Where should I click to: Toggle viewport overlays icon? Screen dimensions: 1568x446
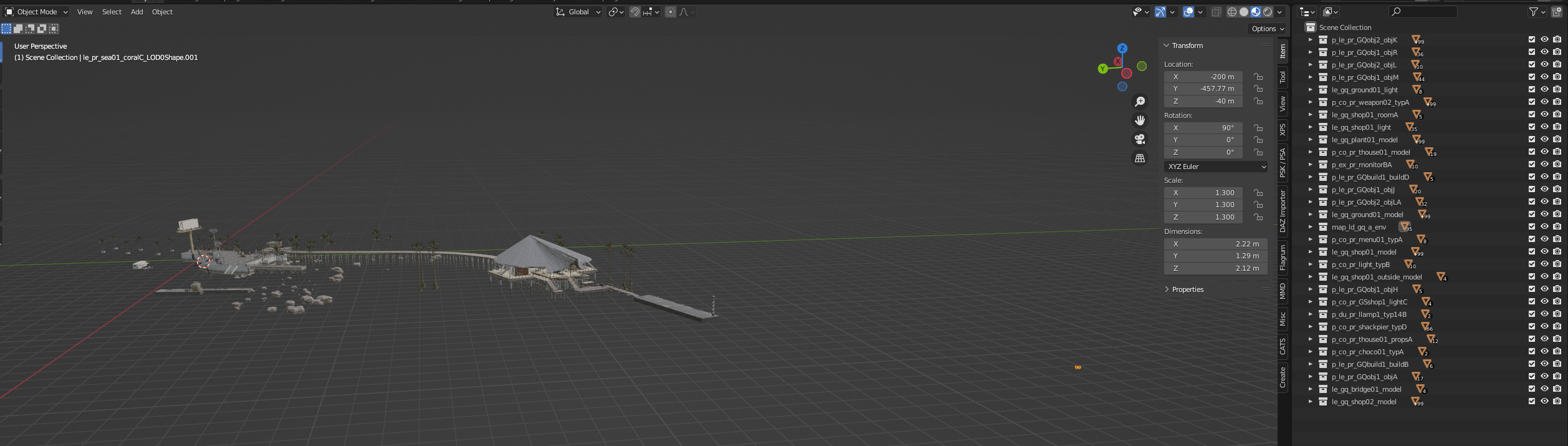(x=1188, y=12)
